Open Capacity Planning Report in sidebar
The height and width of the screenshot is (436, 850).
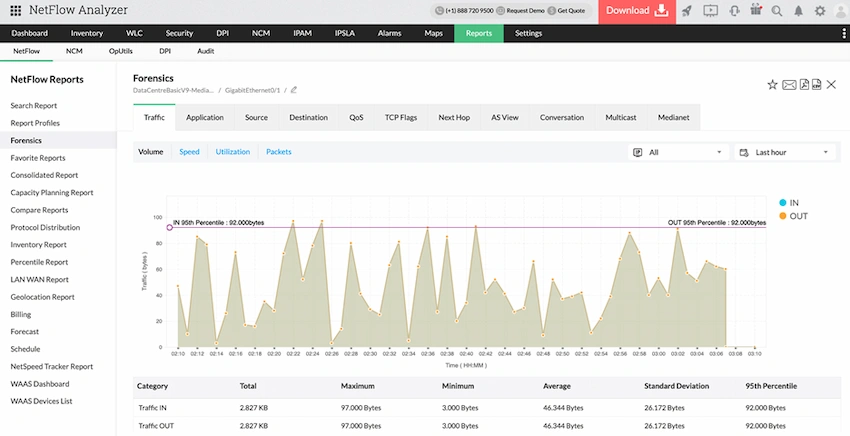(x=52, y=193)
